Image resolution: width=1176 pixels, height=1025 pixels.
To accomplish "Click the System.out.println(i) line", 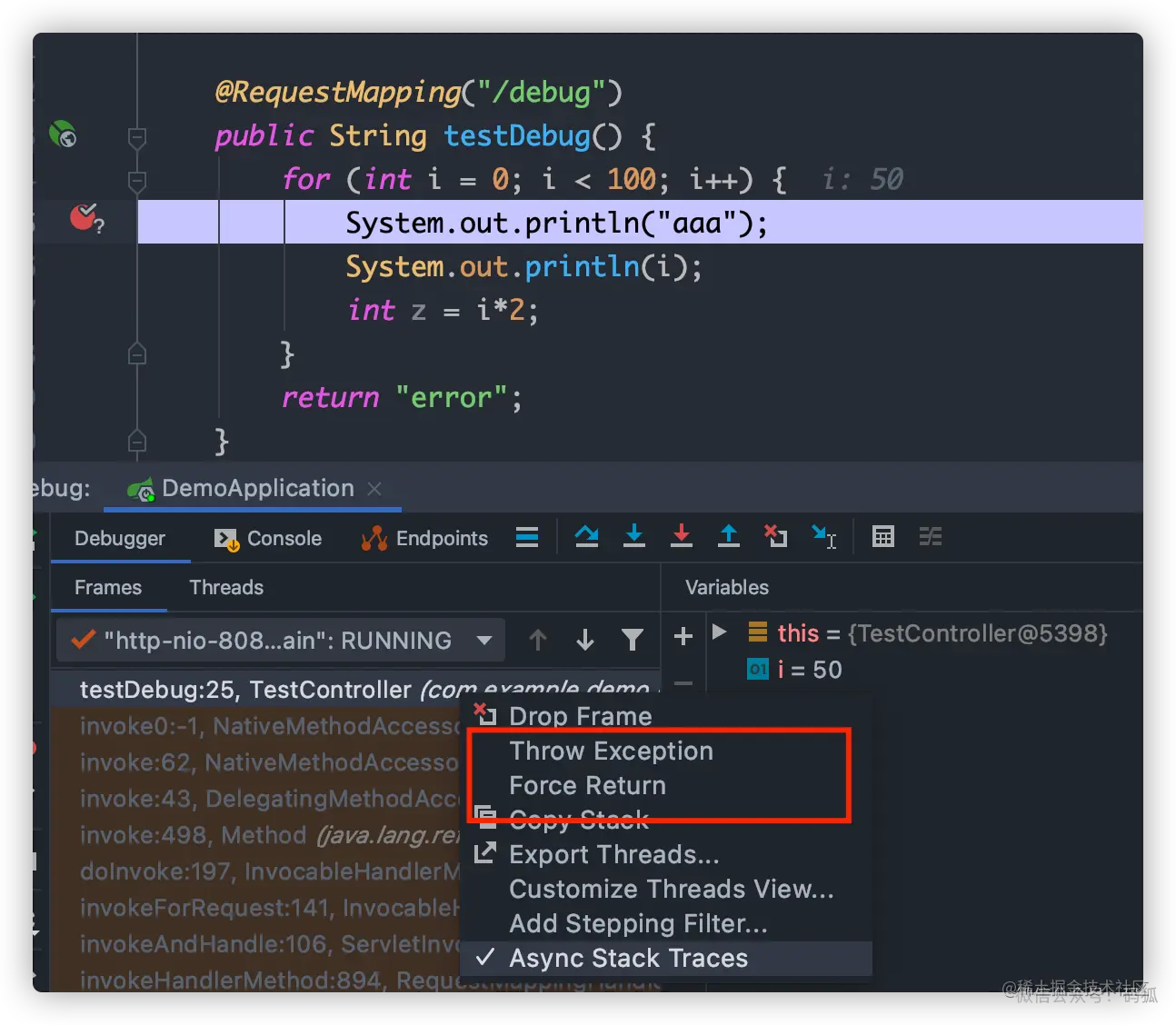I will (523, 266).
